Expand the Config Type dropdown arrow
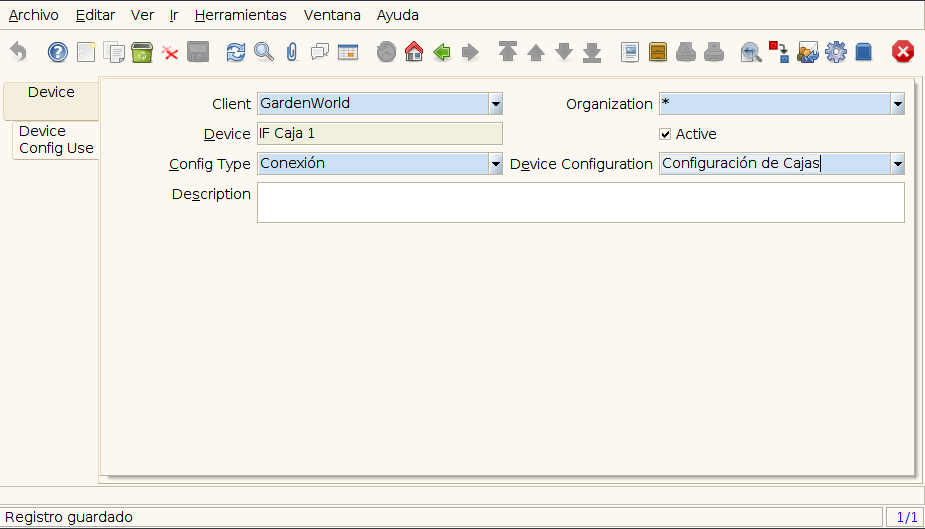Viewport: 925px width, 529px height. coord(496,164)
